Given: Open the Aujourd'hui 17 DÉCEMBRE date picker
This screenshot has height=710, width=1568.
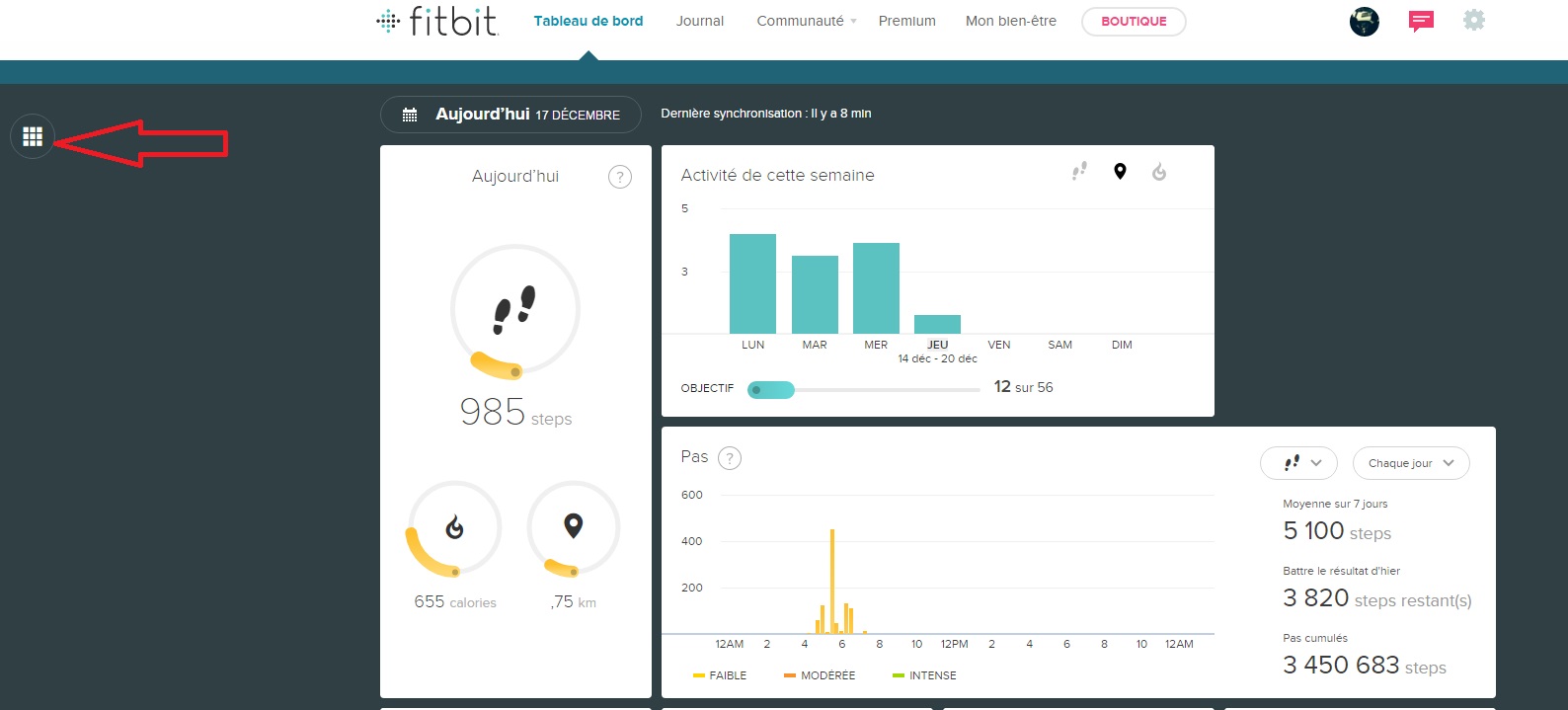Looking at the screenshot, I should [x=510, y=115].
